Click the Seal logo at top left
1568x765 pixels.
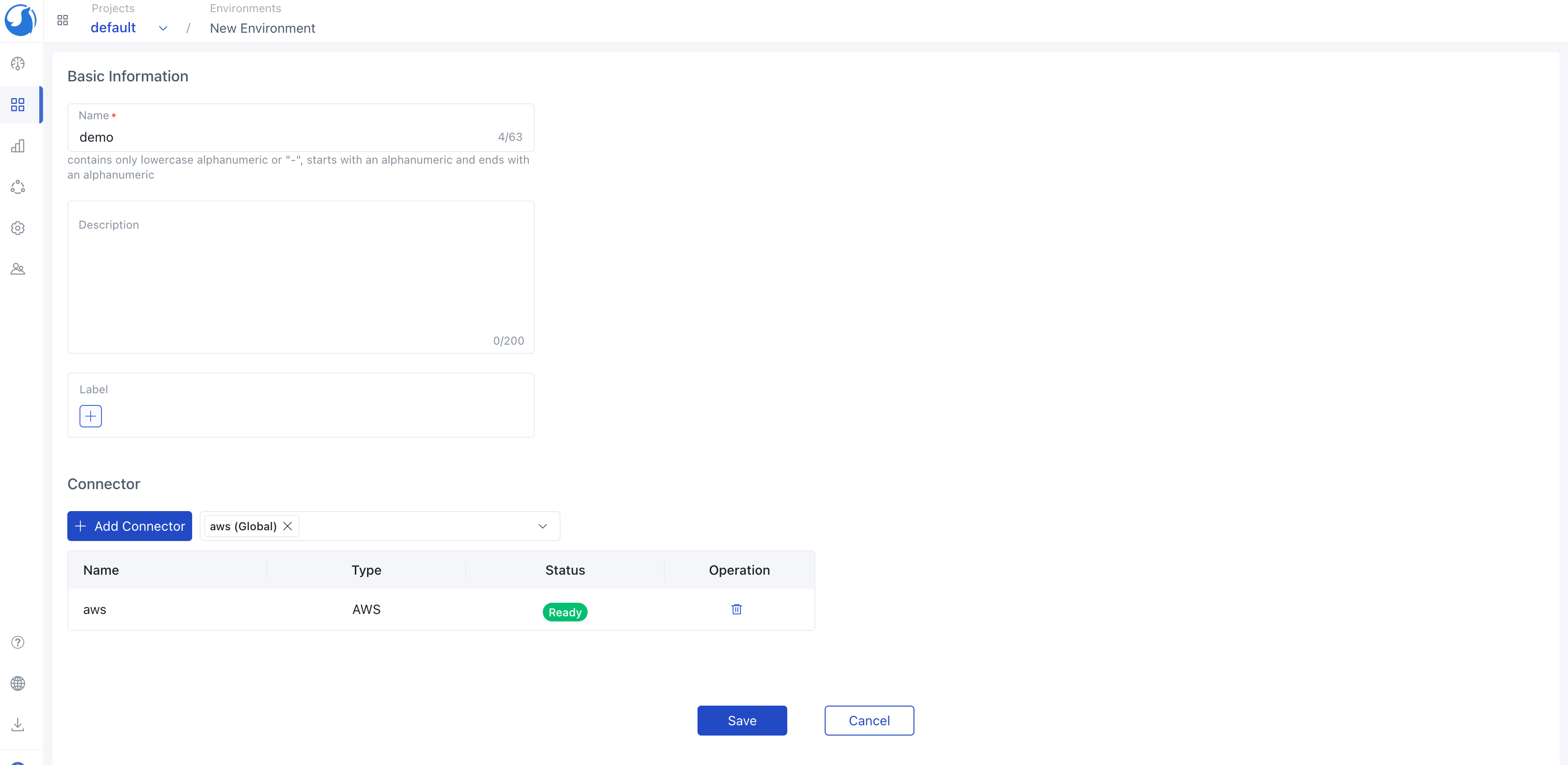[x=20, y=20]
